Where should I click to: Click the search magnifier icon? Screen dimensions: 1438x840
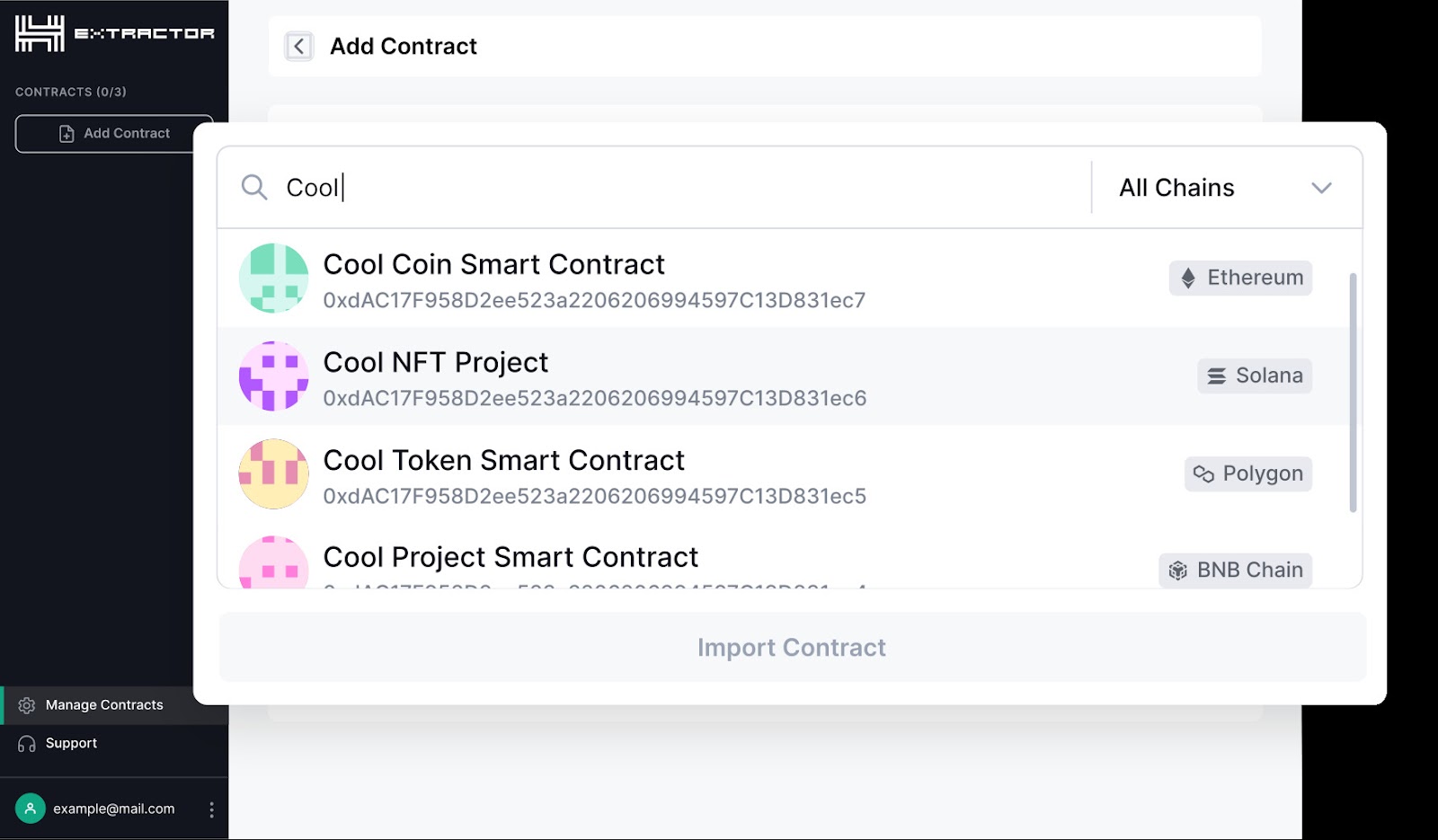[254, 187]
